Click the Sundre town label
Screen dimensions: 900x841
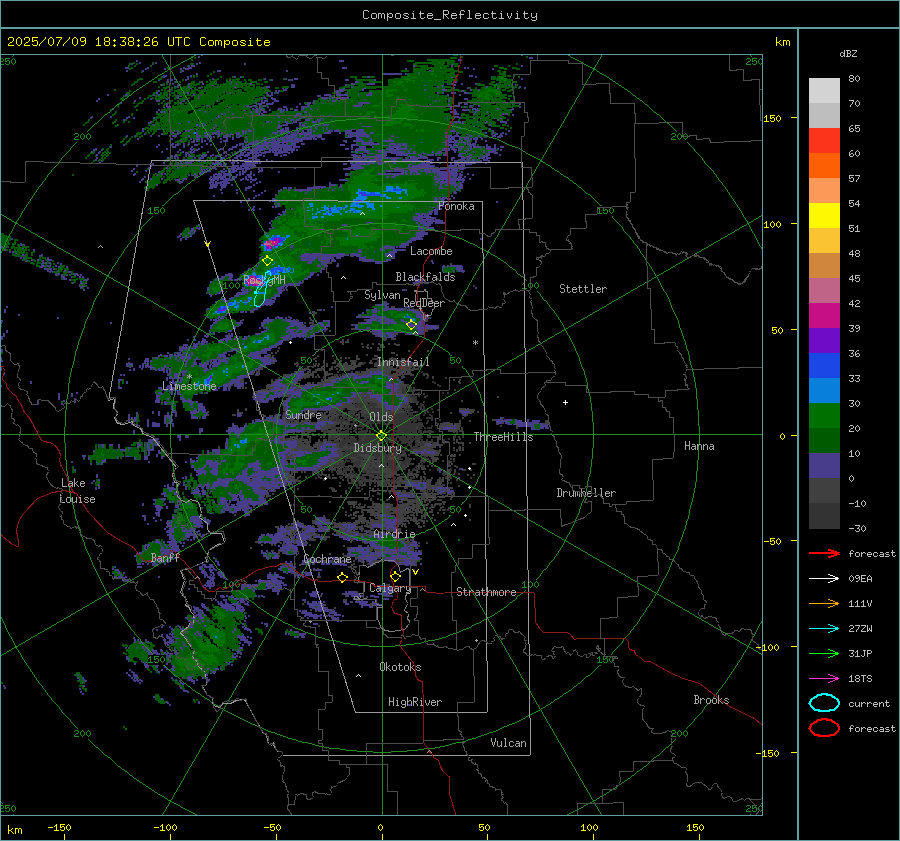[x=303, y=414]
